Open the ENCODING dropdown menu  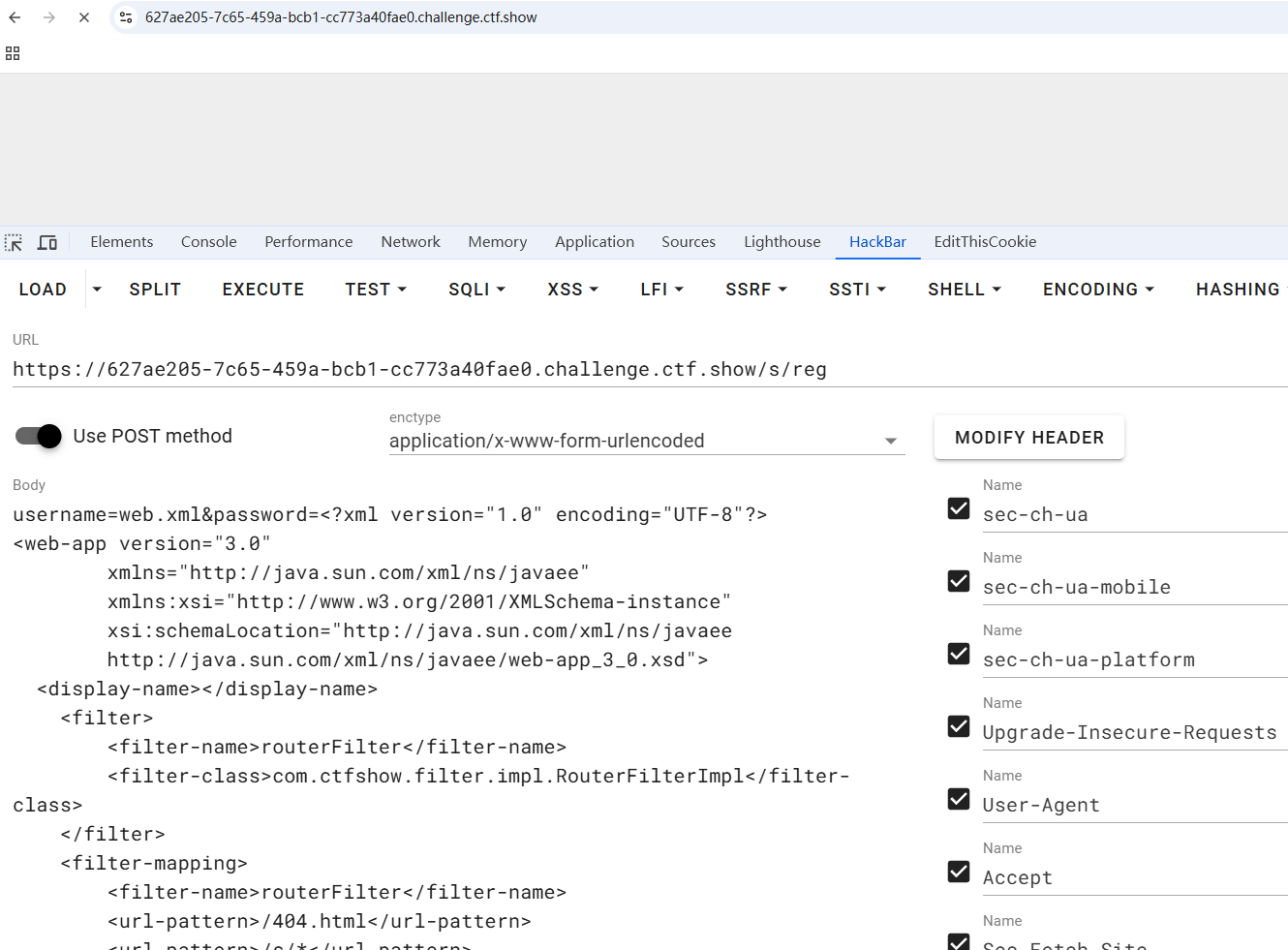pos(1098,290)
